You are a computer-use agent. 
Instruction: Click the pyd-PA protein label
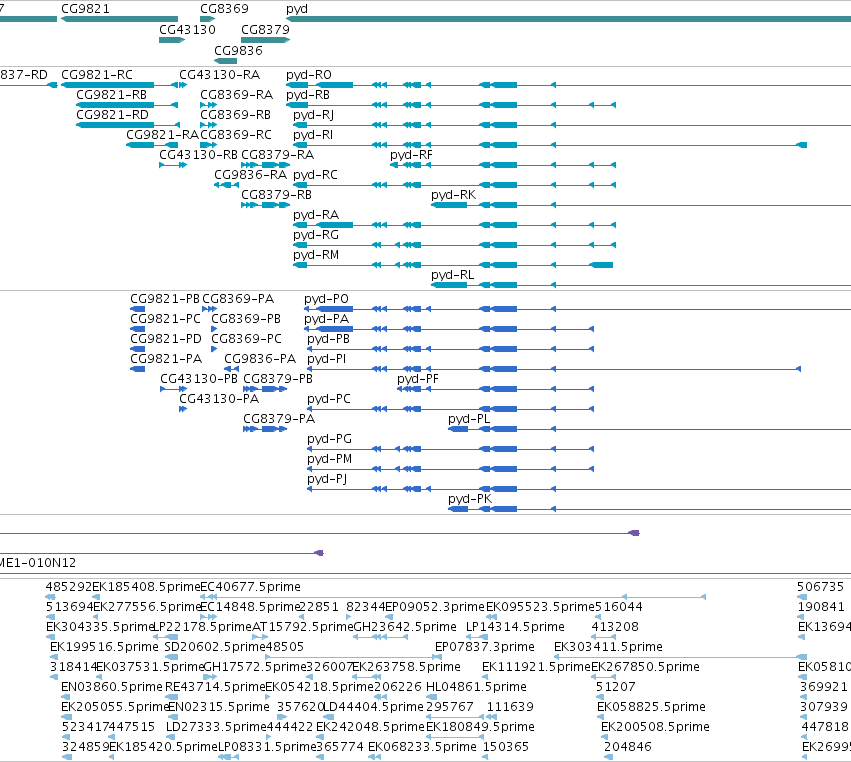(x=326, y=319)
